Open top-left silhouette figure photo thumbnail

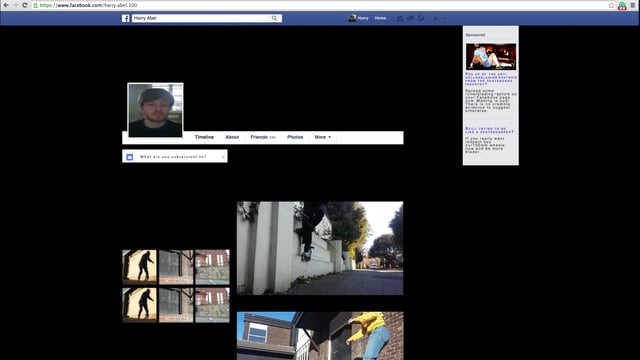coord(139,267)
